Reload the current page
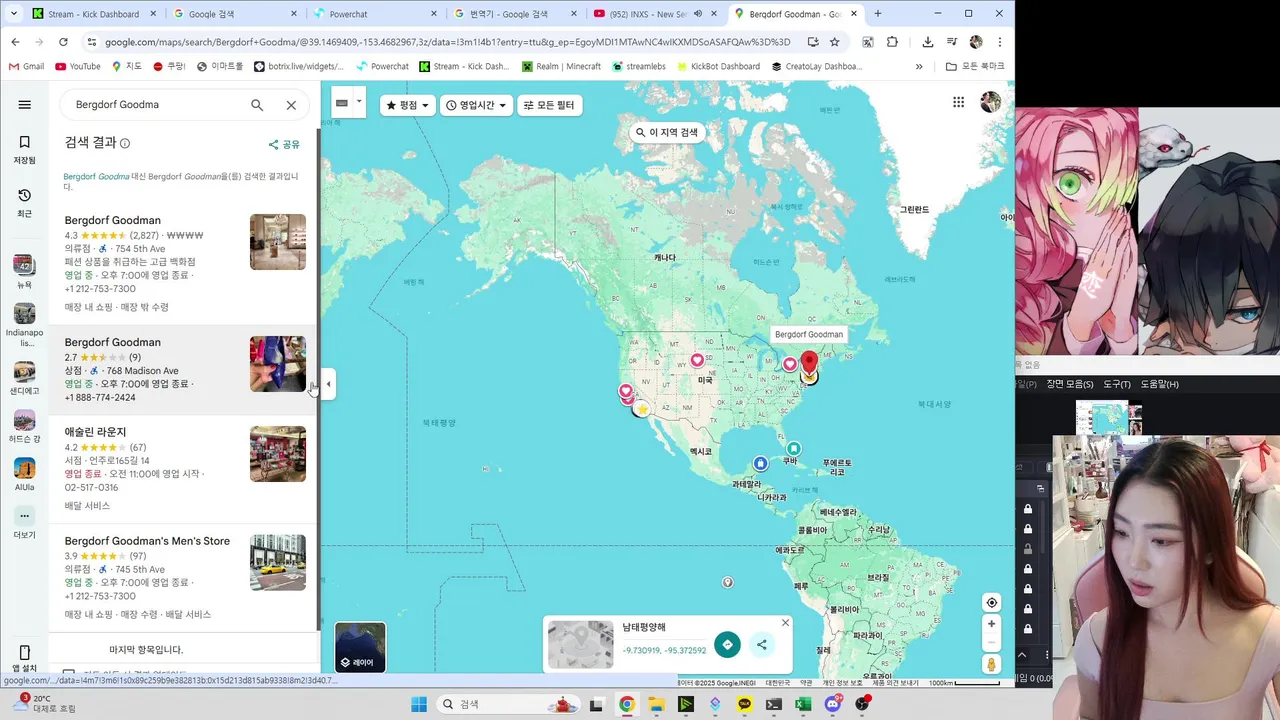Screen dimensions: 1280x720 pos(63,42)
